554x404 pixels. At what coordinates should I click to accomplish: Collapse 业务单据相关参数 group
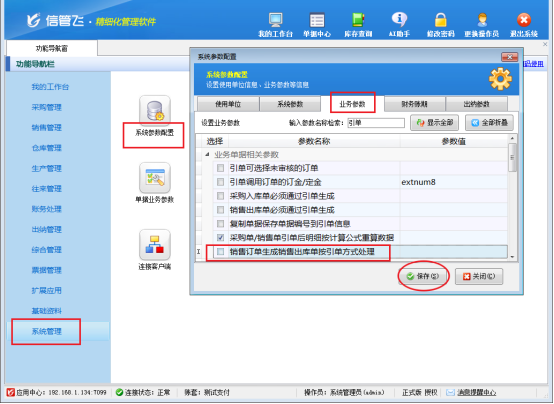click(207, 154)
